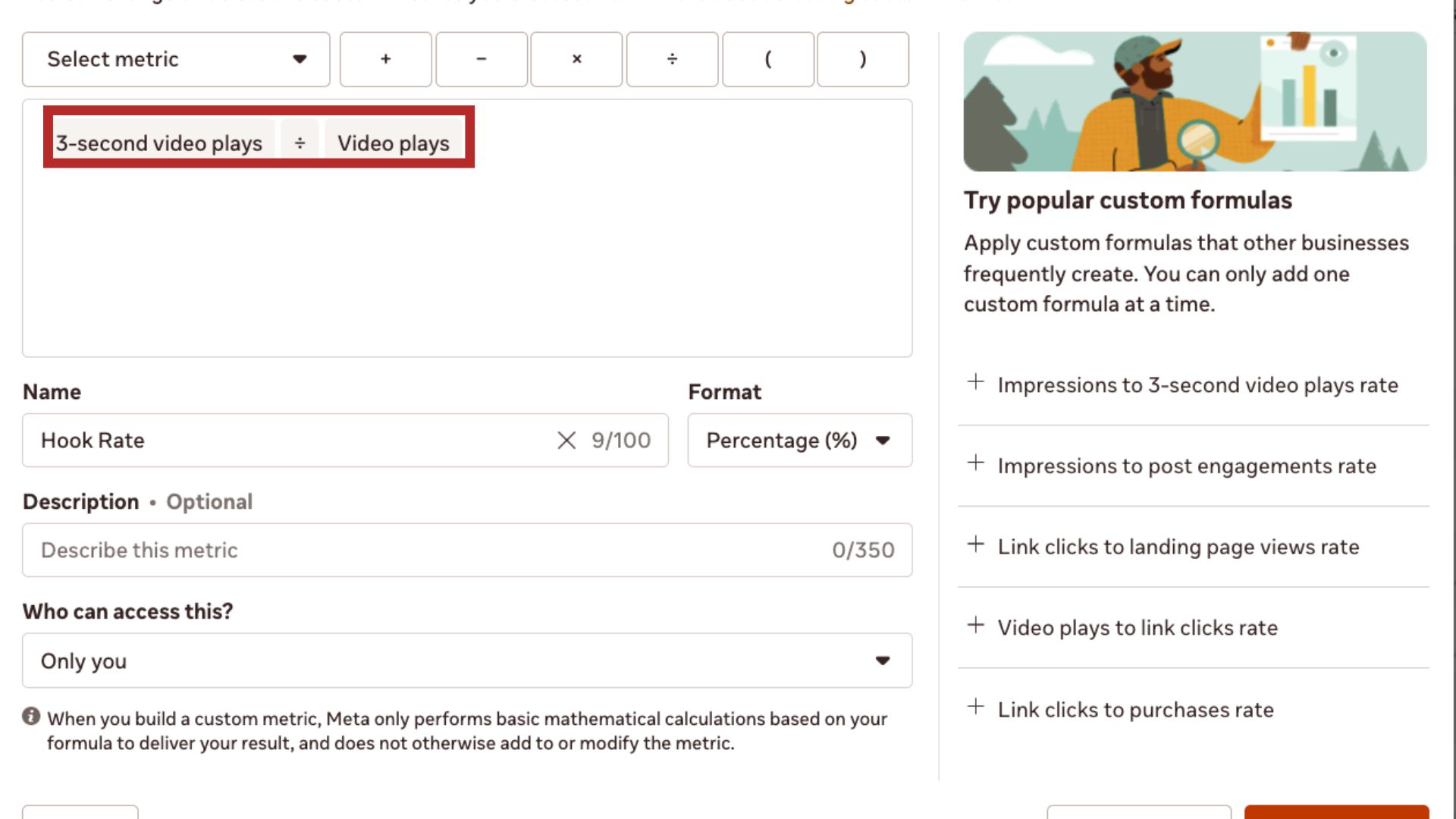The width and height of the screenshot is (1456, 819).
Task: Add Impressions to 3-second video plays rate
Action: pos(1196,385)
